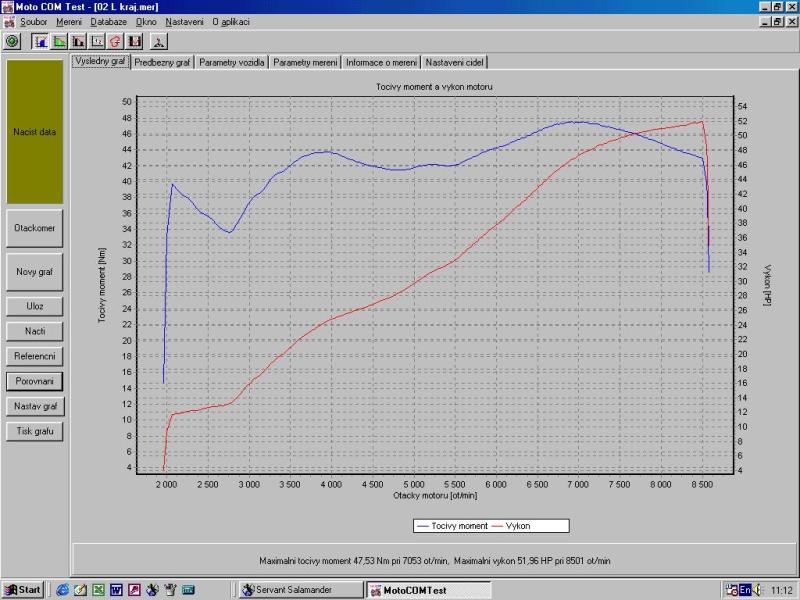Switch to Servant Salamander in taskbar

(299, 590)
